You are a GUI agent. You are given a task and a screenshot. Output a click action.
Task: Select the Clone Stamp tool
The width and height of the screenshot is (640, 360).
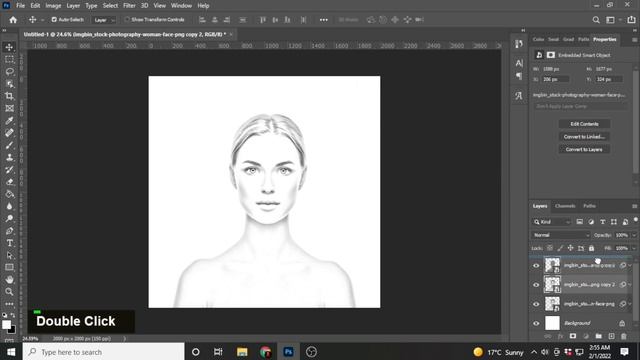pos(9,158)
